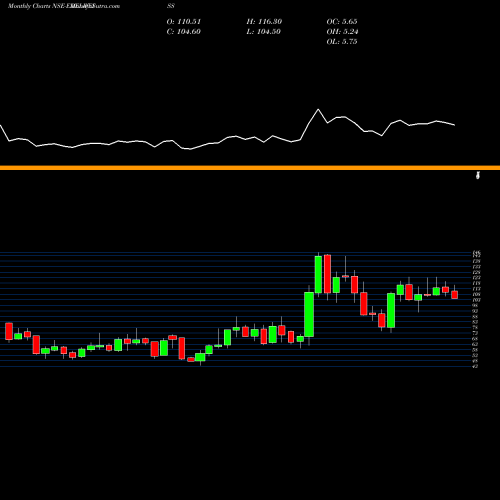Click the bottom price axis label 42

click(x=475, y=366)
